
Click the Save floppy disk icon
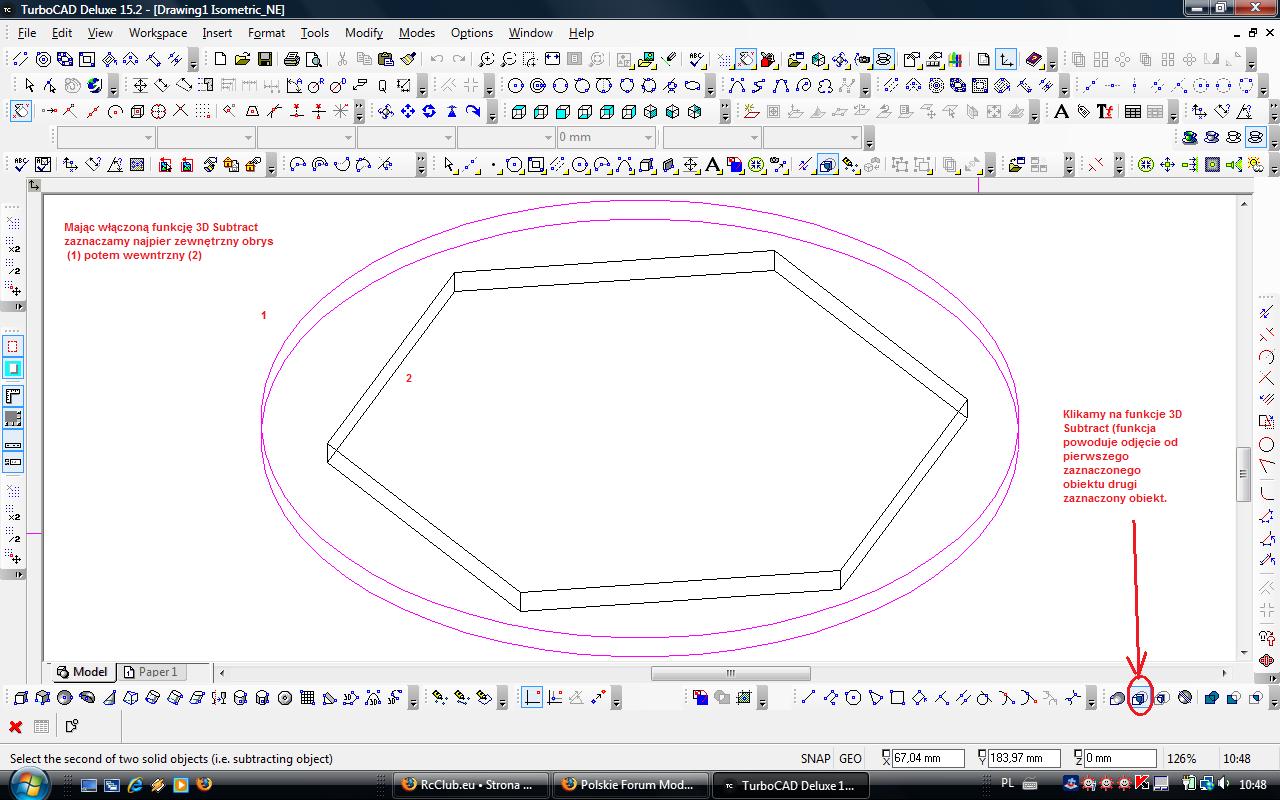click(x=265, y=60)
